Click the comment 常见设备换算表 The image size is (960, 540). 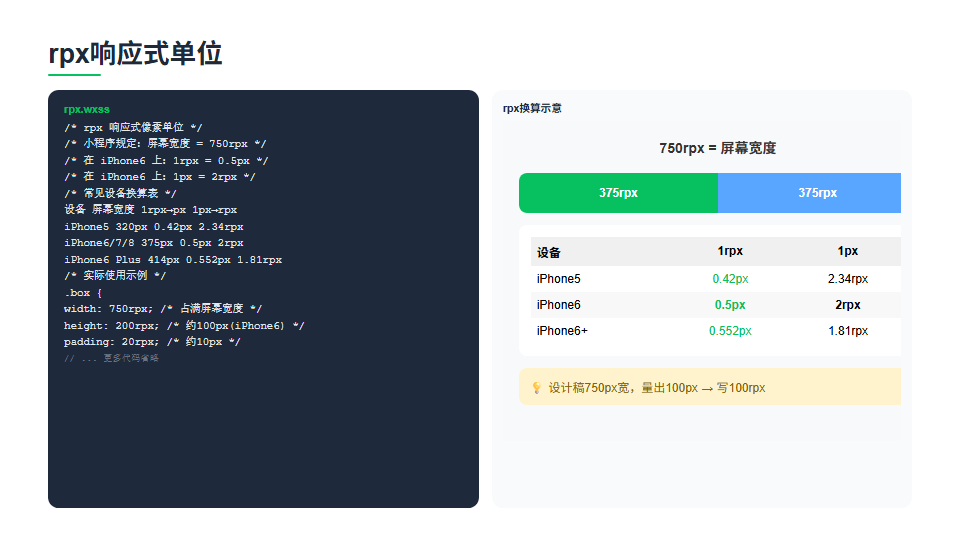[120, 193]
